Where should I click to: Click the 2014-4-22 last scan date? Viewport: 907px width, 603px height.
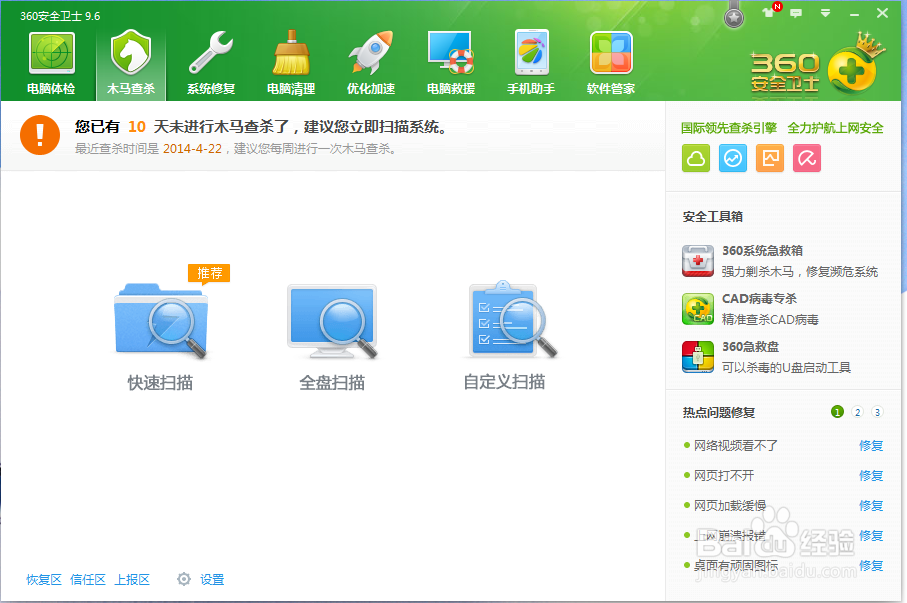[193, 149]
